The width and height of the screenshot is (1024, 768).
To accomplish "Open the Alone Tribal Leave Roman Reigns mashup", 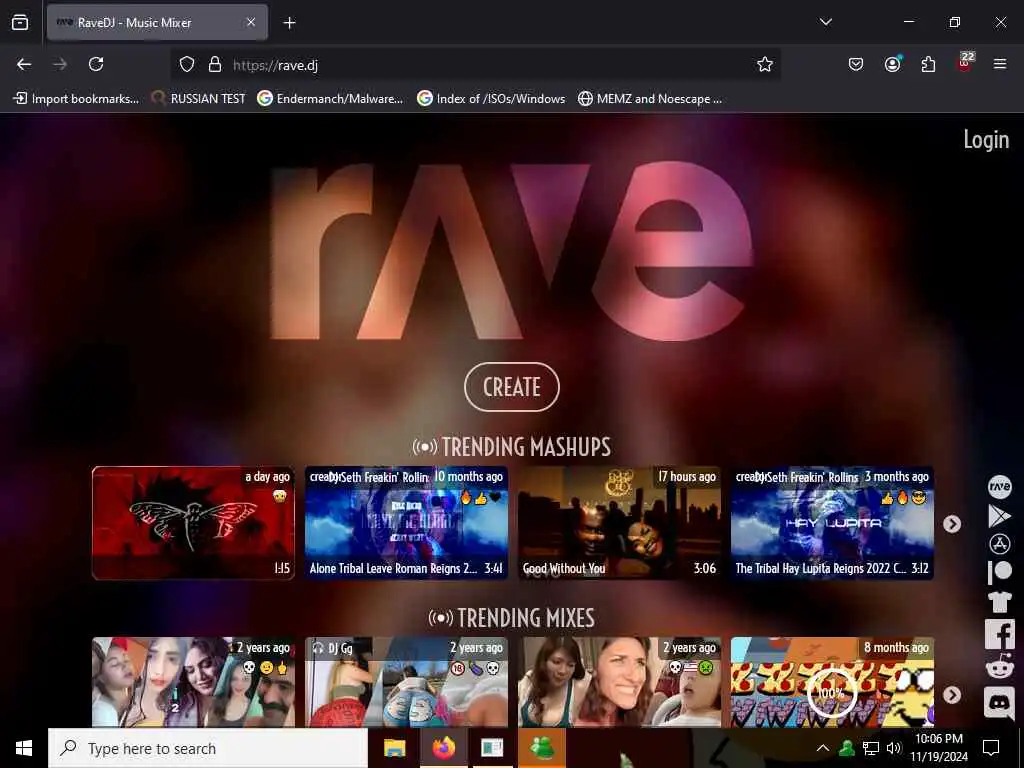I will (x=406, y=522).
